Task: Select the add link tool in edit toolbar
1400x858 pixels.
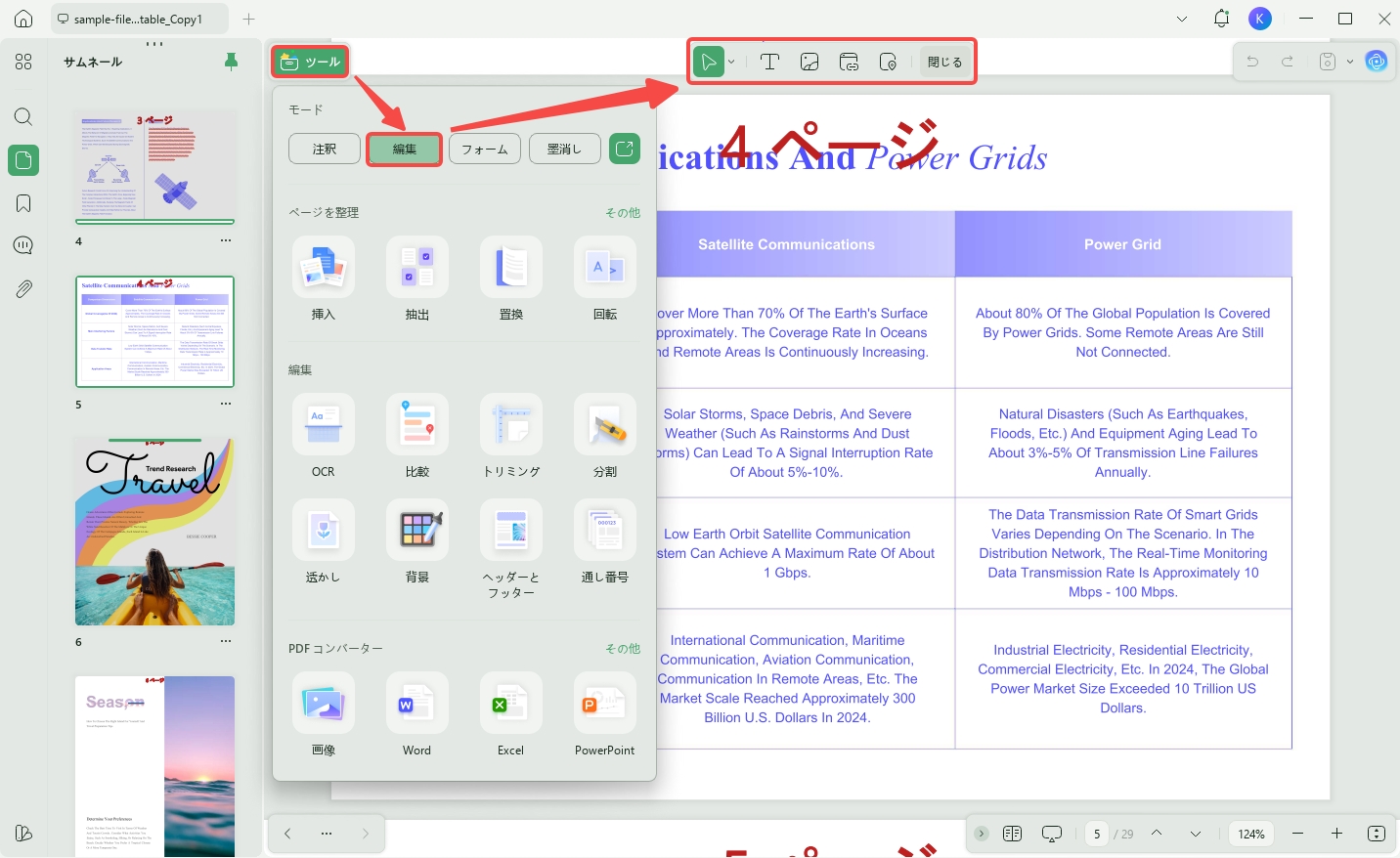Action: [x=849, y=62]
